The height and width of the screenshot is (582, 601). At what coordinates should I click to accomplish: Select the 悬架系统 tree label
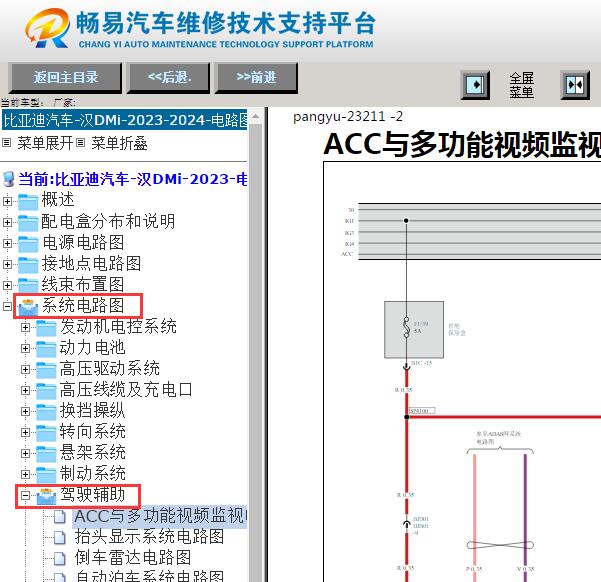click(x=92, y=453)
